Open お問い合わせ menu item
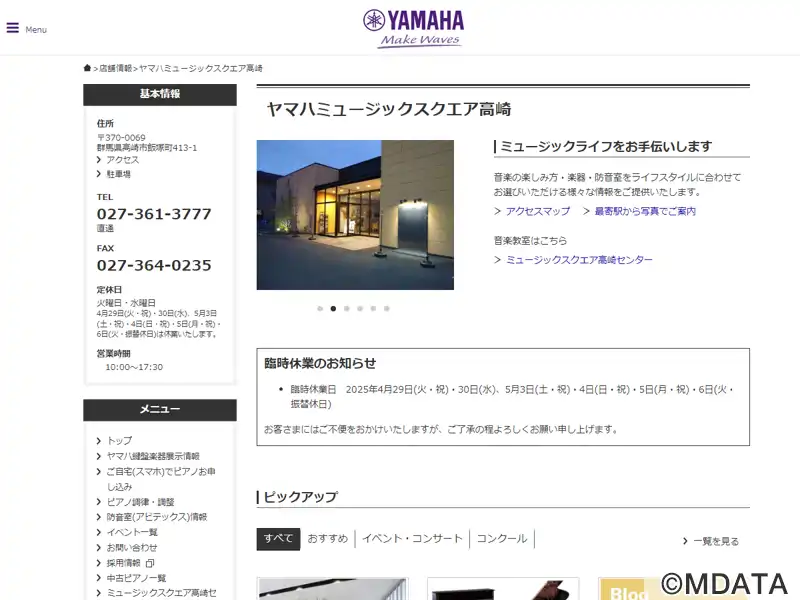Image resolution: width=800 pixels, height=600 pixels. pyautogui.click(x=132, y=547)
